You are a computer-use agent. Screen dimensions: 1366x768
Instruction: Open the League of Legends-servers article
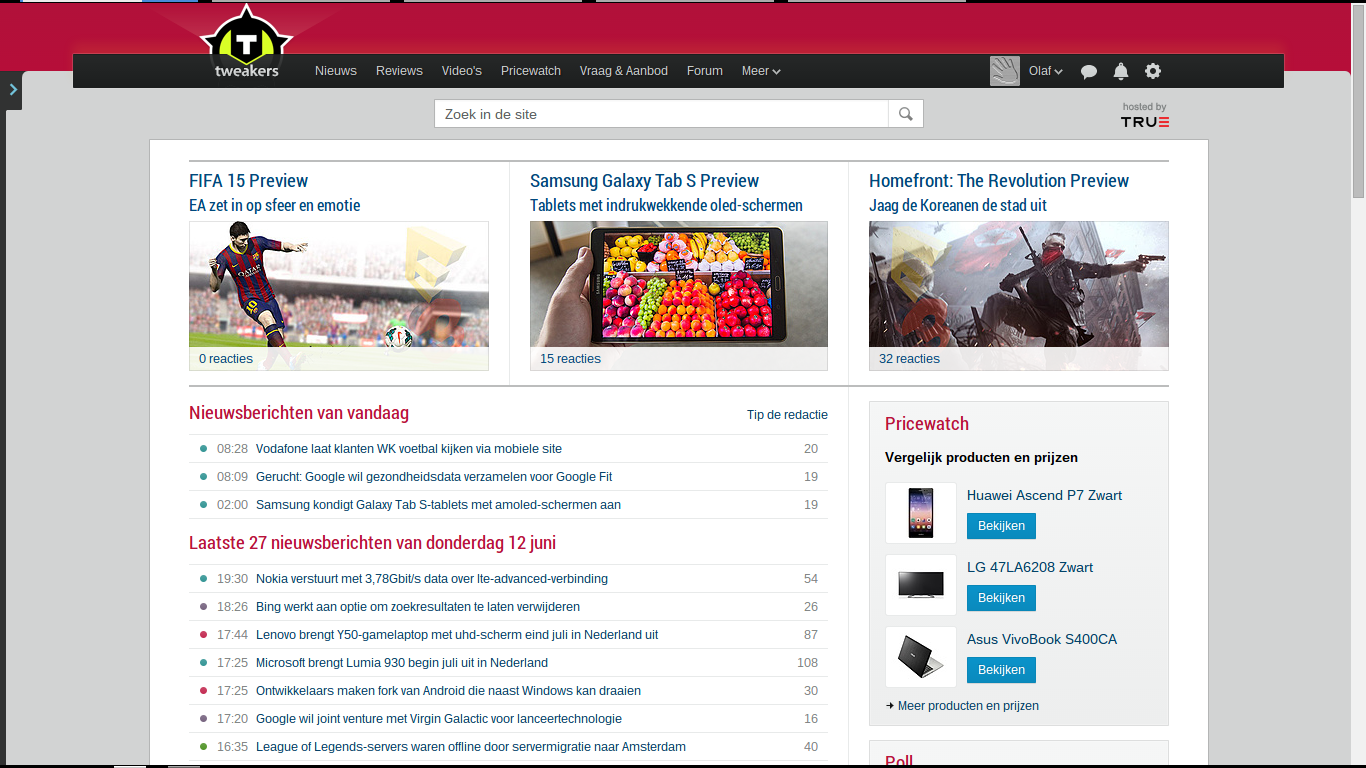pos(471,747)
